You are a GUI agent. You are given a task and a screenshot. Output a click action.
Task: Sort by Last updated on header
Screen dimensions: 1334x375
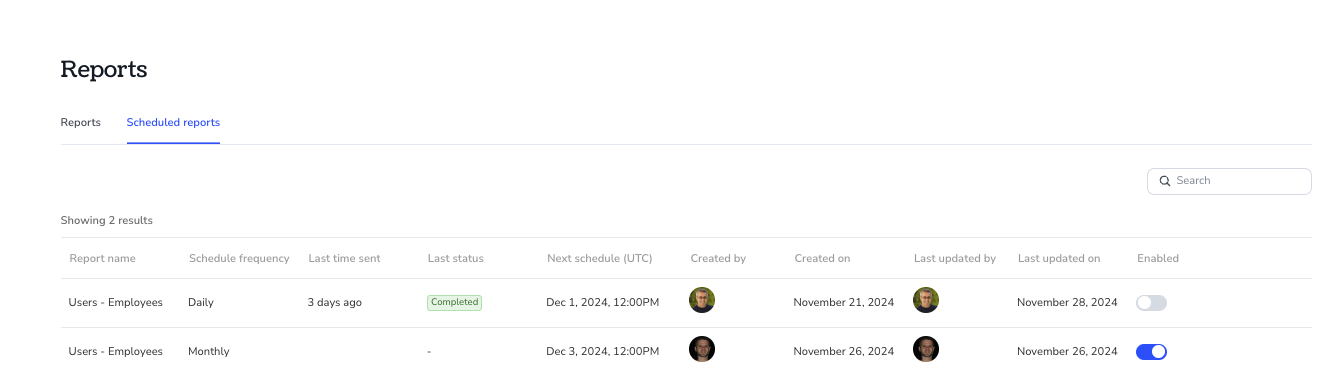[x=1059, y=258]
